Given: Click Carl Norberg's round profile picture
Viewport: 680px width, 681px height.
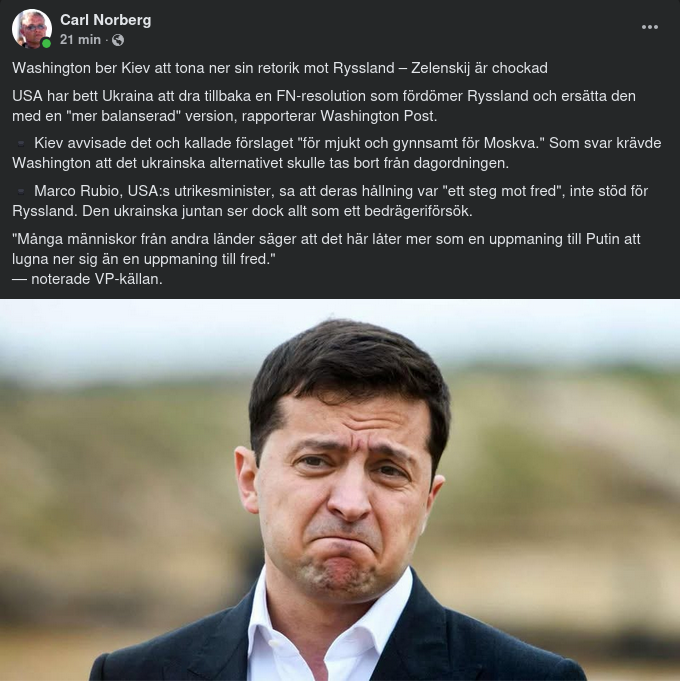Looking at the screenshot, I should click(x=32, y=29).
